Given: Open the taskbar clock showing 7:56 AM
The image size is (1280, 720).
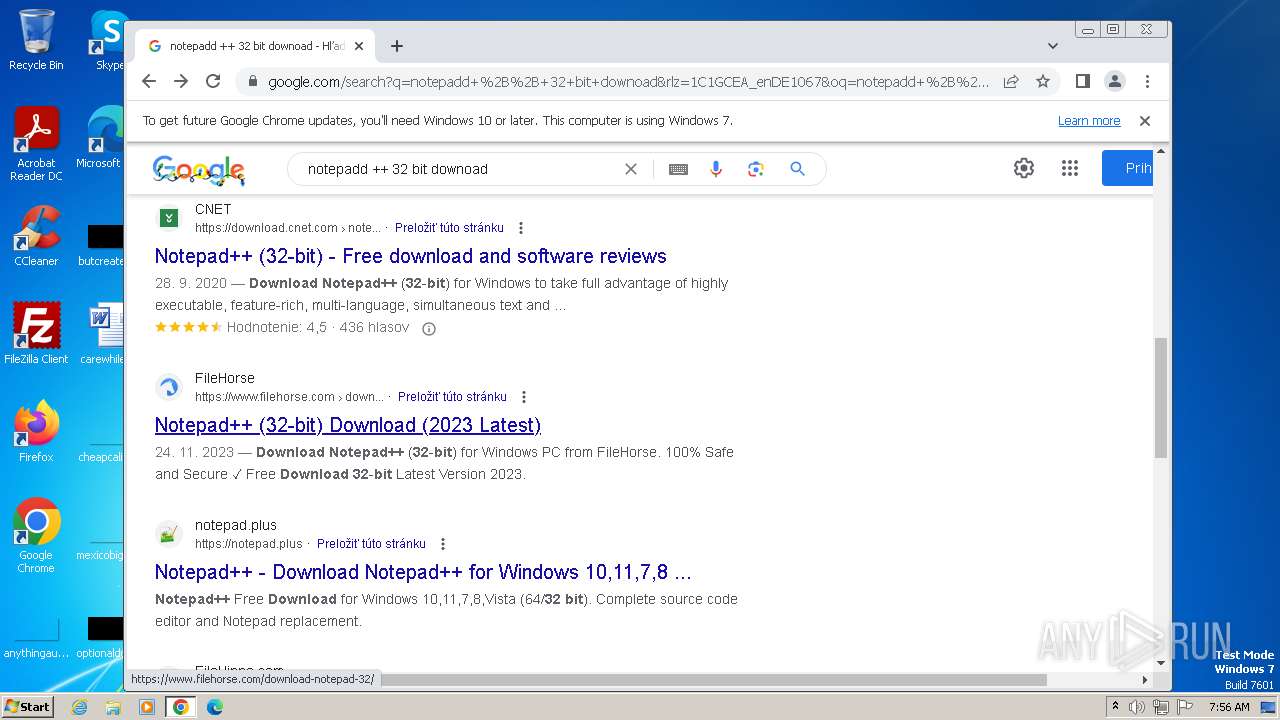Looking at the screenshot, I should (1229, 707).
